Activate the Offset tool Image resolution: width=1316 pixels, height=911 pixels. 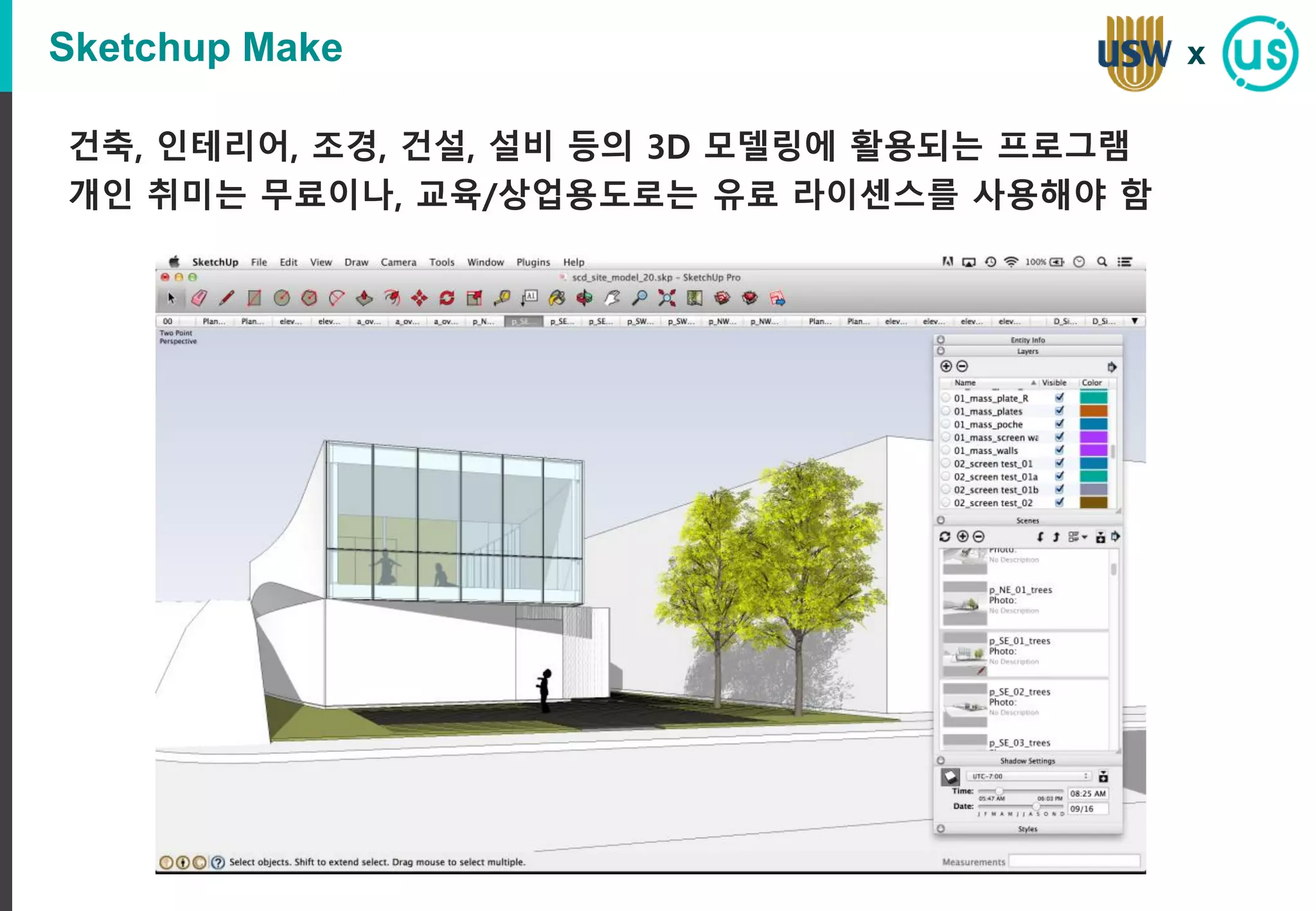click(392, 298)
